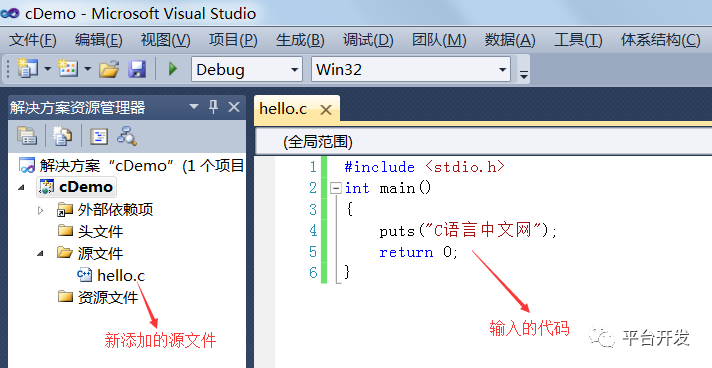Screen dimensions: 712x368
Task: Click the Save floppy disk icon
Action: point(137,69)
